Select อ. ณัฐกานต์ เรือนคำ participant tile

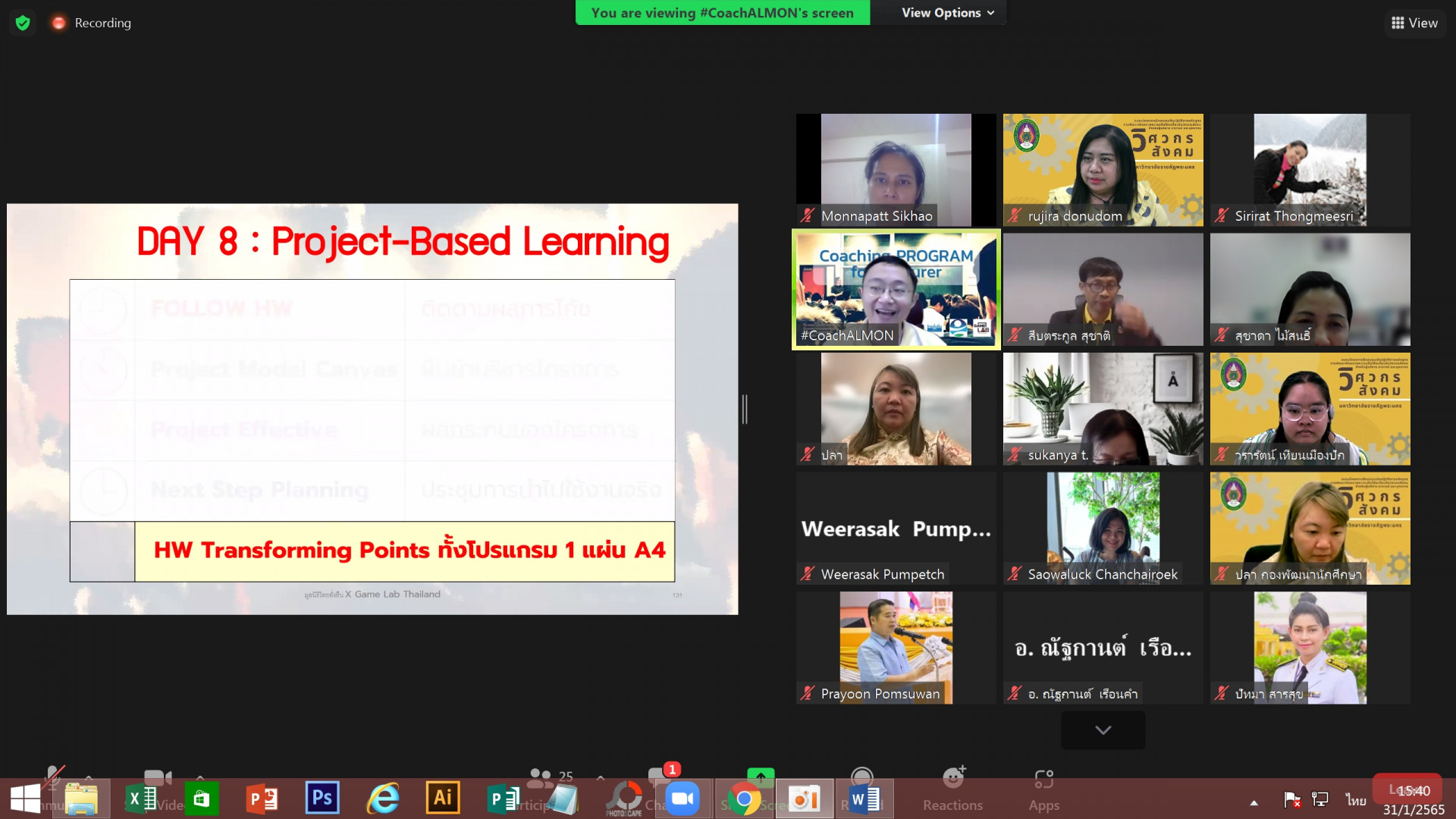[x=1103, y=648]
